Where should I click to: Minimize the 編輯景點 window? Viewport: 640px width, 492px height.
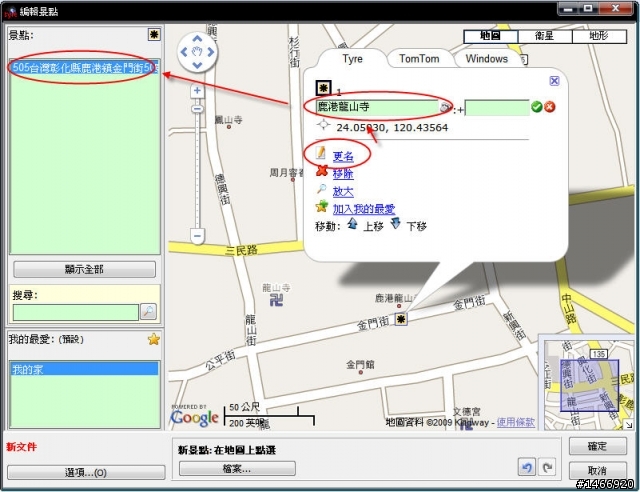coord(568,9)
